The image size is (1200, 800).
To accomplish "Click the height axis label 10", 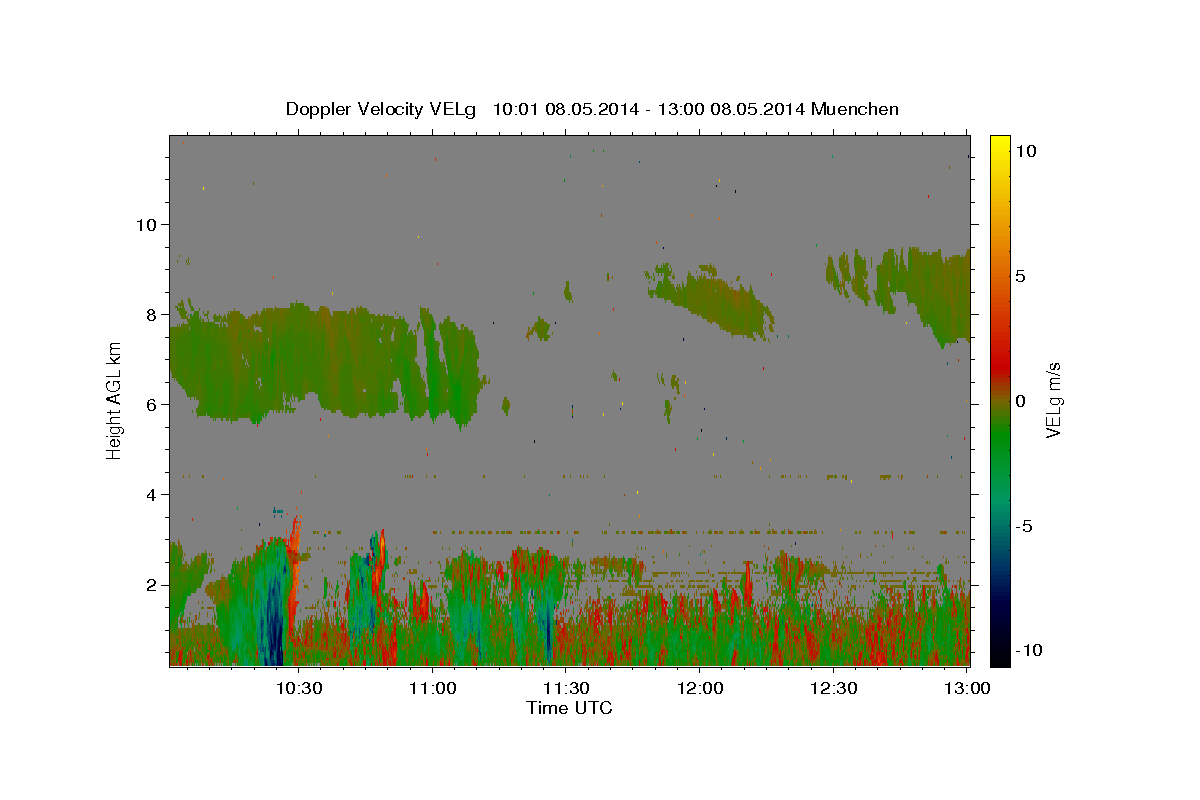I will pos(149,224).
